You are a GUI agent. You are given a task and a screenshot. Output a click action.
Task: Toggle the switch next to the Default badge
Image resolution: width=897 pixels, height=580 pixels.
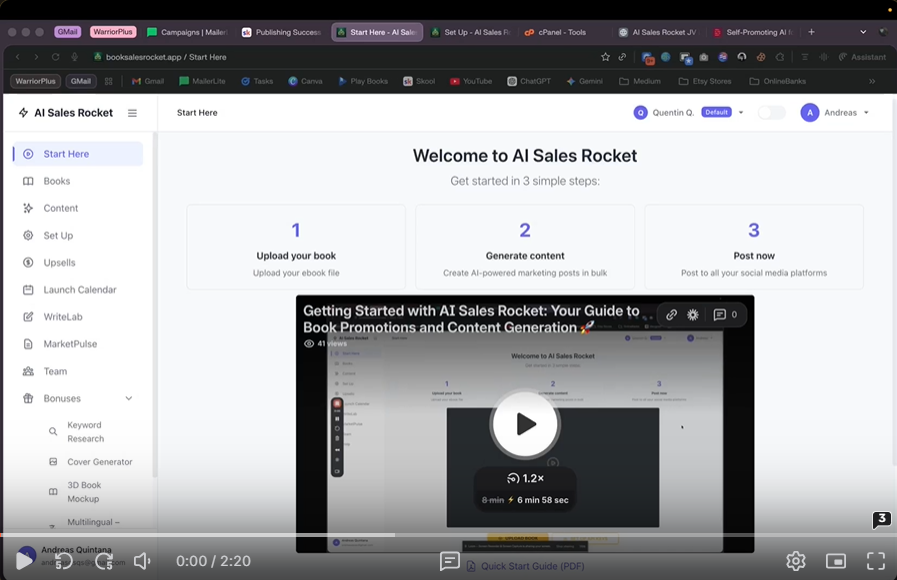(771, 113)
